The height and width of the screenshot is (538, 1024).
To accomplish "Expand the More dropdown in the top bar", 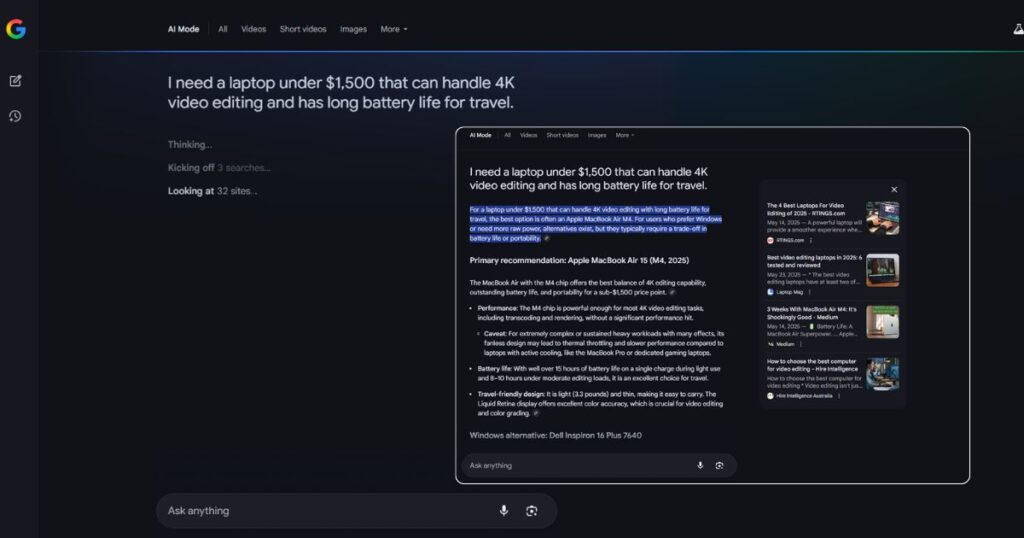I will [394, 29].
